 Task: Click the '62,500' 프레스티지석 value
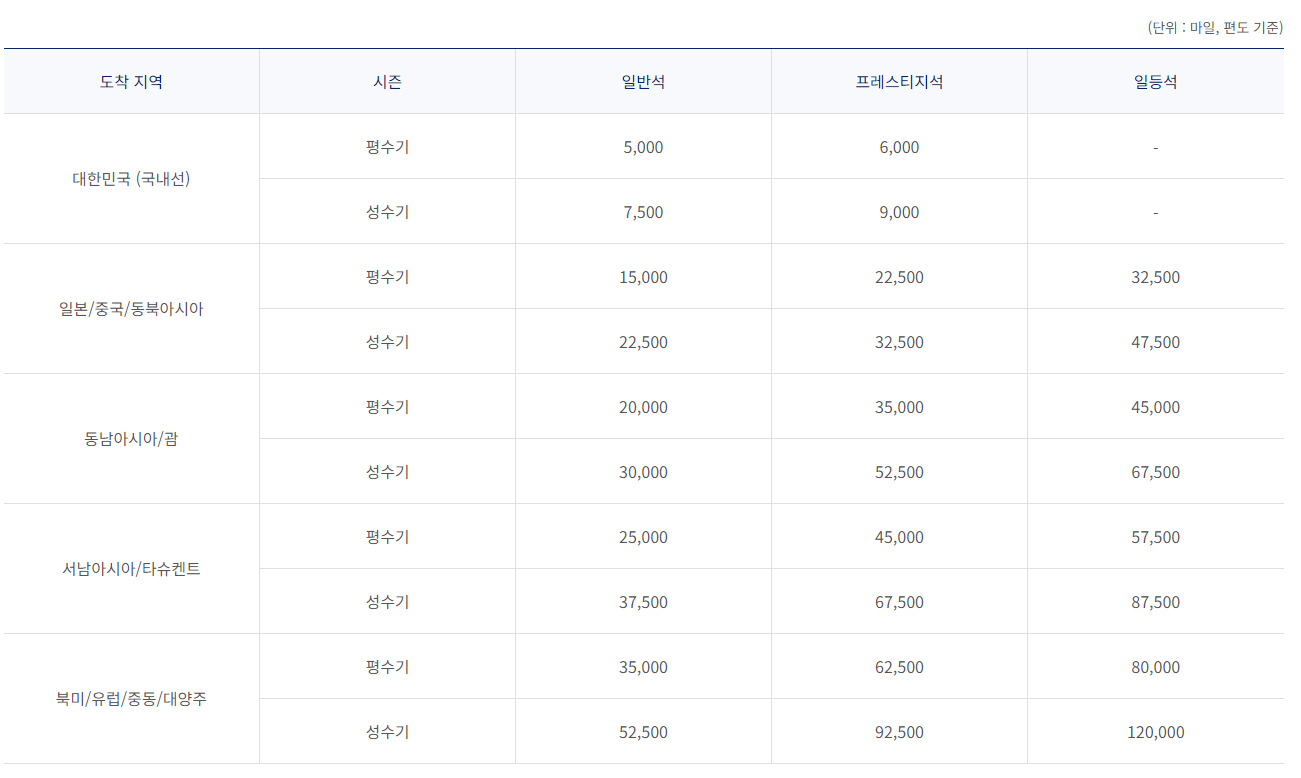[899, 667]
